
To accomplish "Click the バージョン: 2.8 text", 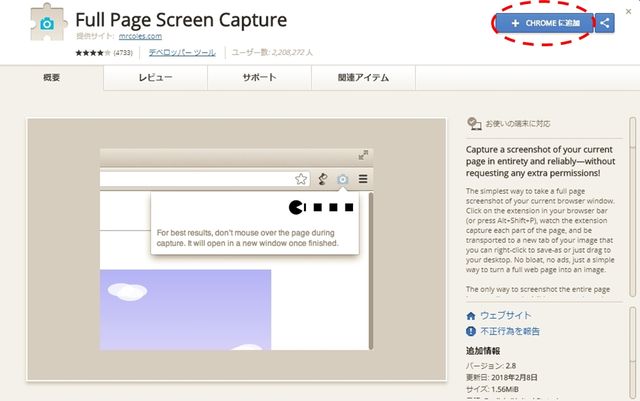I will pyautogui.click(x=491, y=365).
